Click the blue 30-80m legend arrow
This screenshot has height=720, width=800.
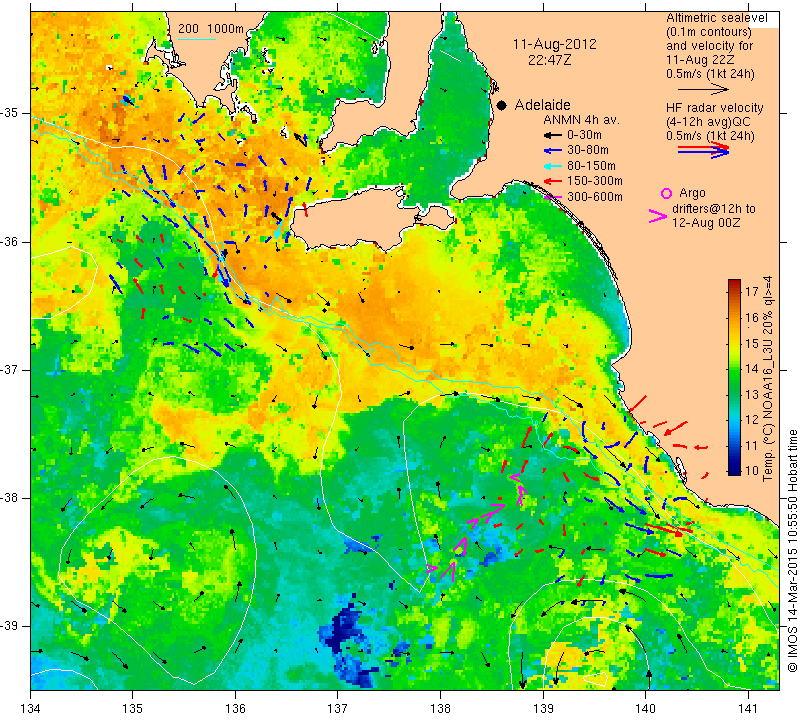(x=552, y=151)
